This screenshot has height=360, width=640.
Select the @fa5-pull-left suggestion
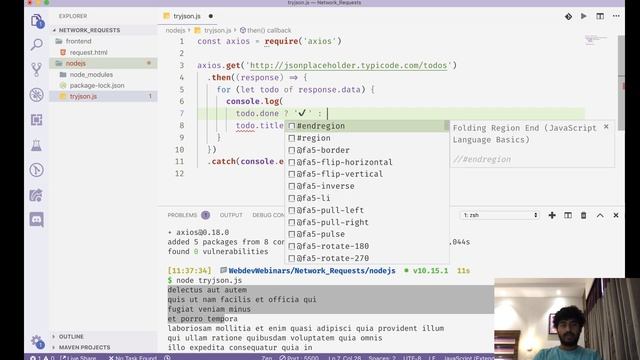(367, 210)
